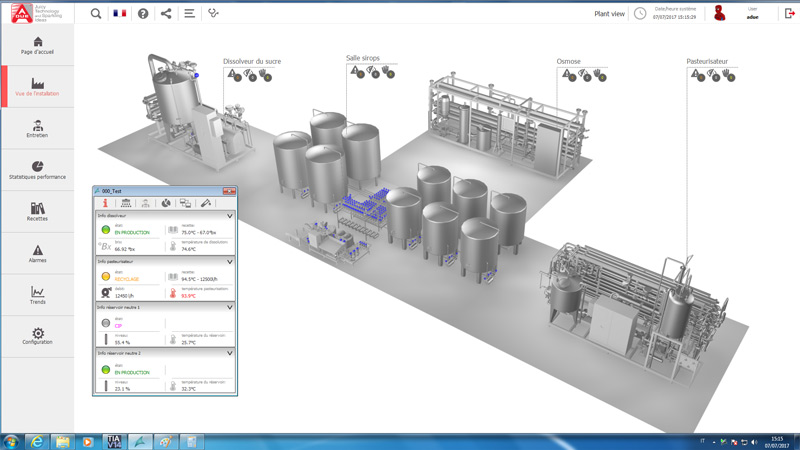Click the help question mark icon

[x=143, y=14]
